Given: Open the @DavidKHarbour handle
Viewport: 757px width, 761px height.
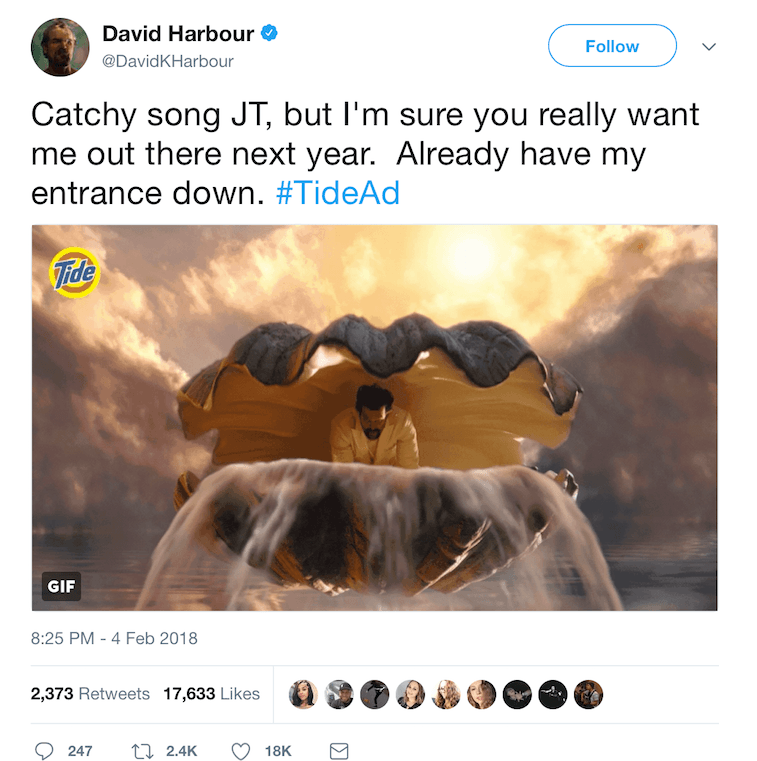Looking at the screenshot, I should [x=168, y=61].
